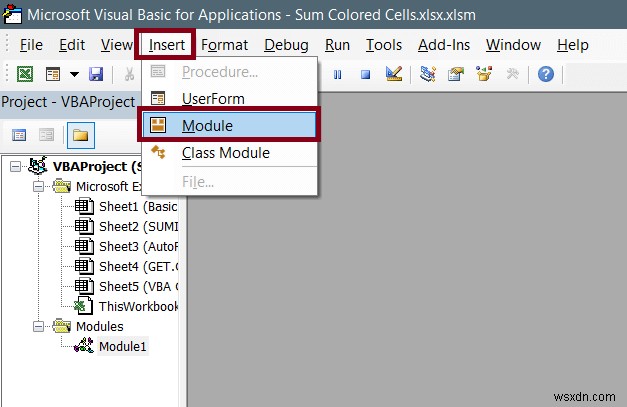Screen dimensions: 627x407
Task: Open the Run menu
Action: click(337, 45)
